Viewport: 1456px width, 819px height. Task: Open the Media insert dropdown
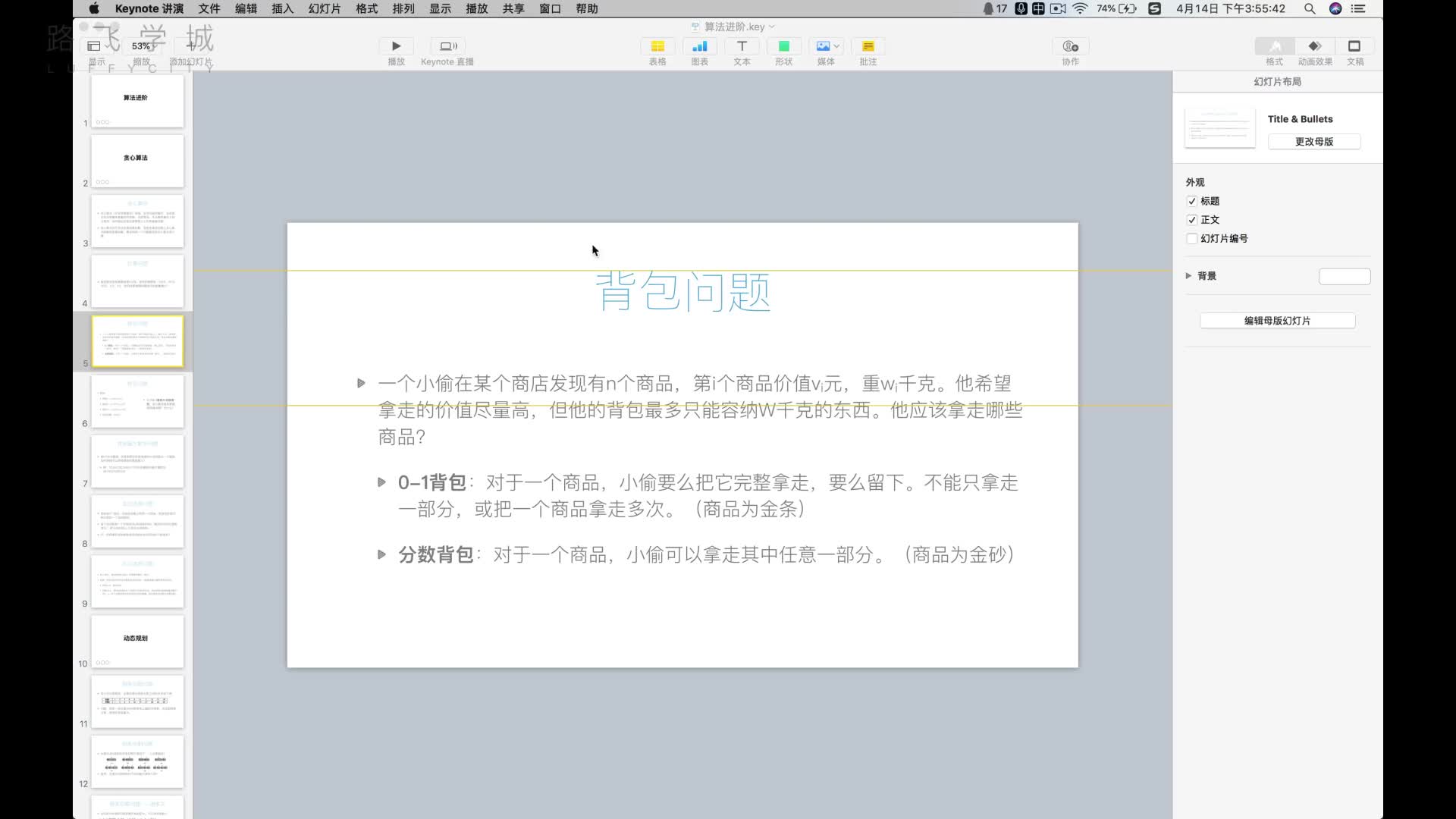(826, 46)
